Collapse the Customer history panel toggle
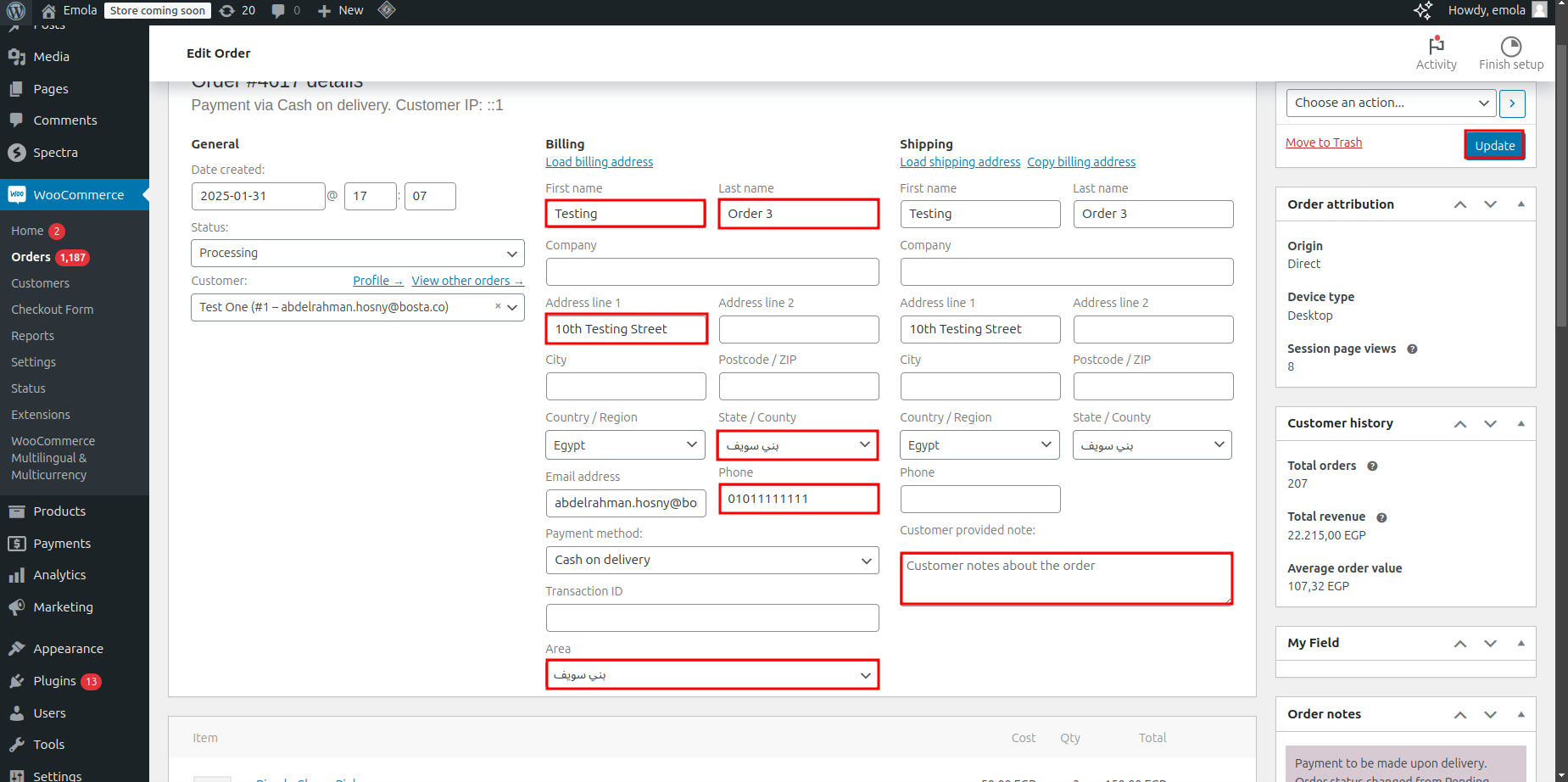The width and height of the screenshot is (1568, 782). click(x=1521, y=423)
